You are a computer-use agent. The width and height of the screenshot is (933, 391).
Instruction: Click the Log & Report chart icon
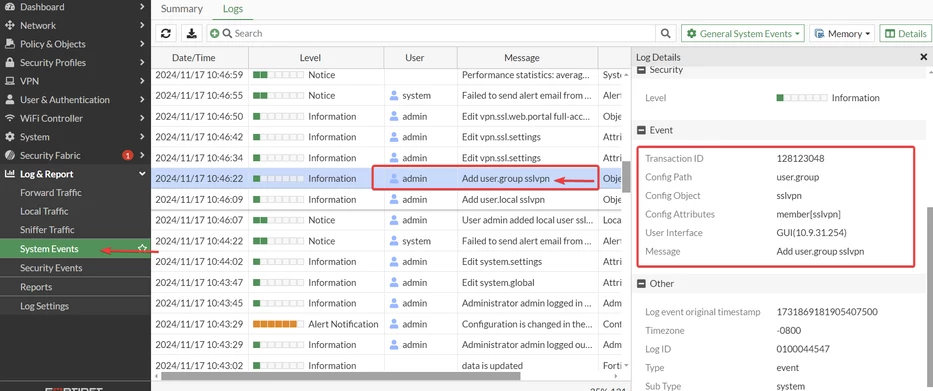point(10,174)
